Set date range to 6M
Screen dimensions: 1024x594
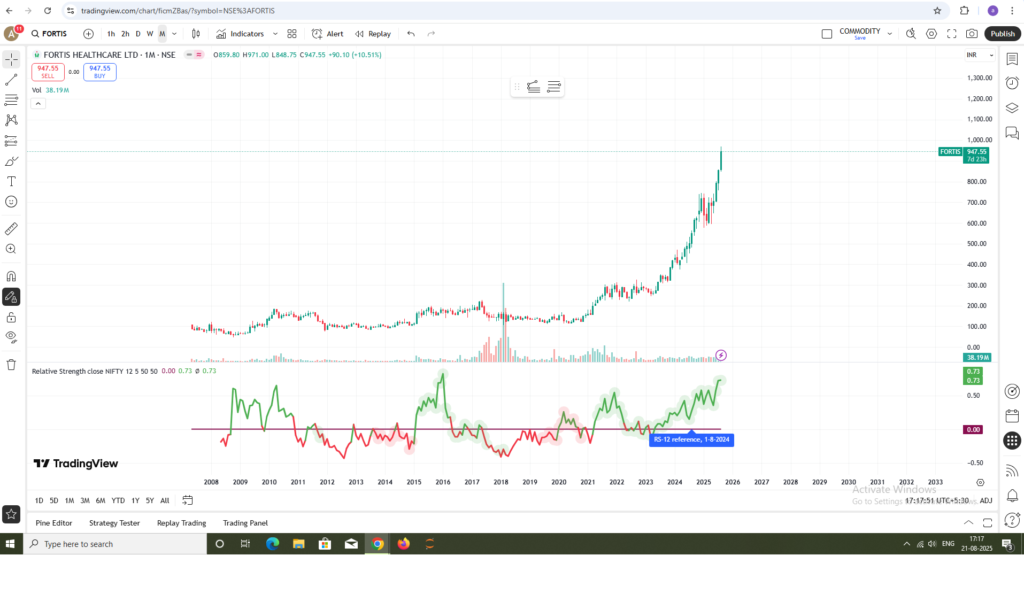coord(100,501)
